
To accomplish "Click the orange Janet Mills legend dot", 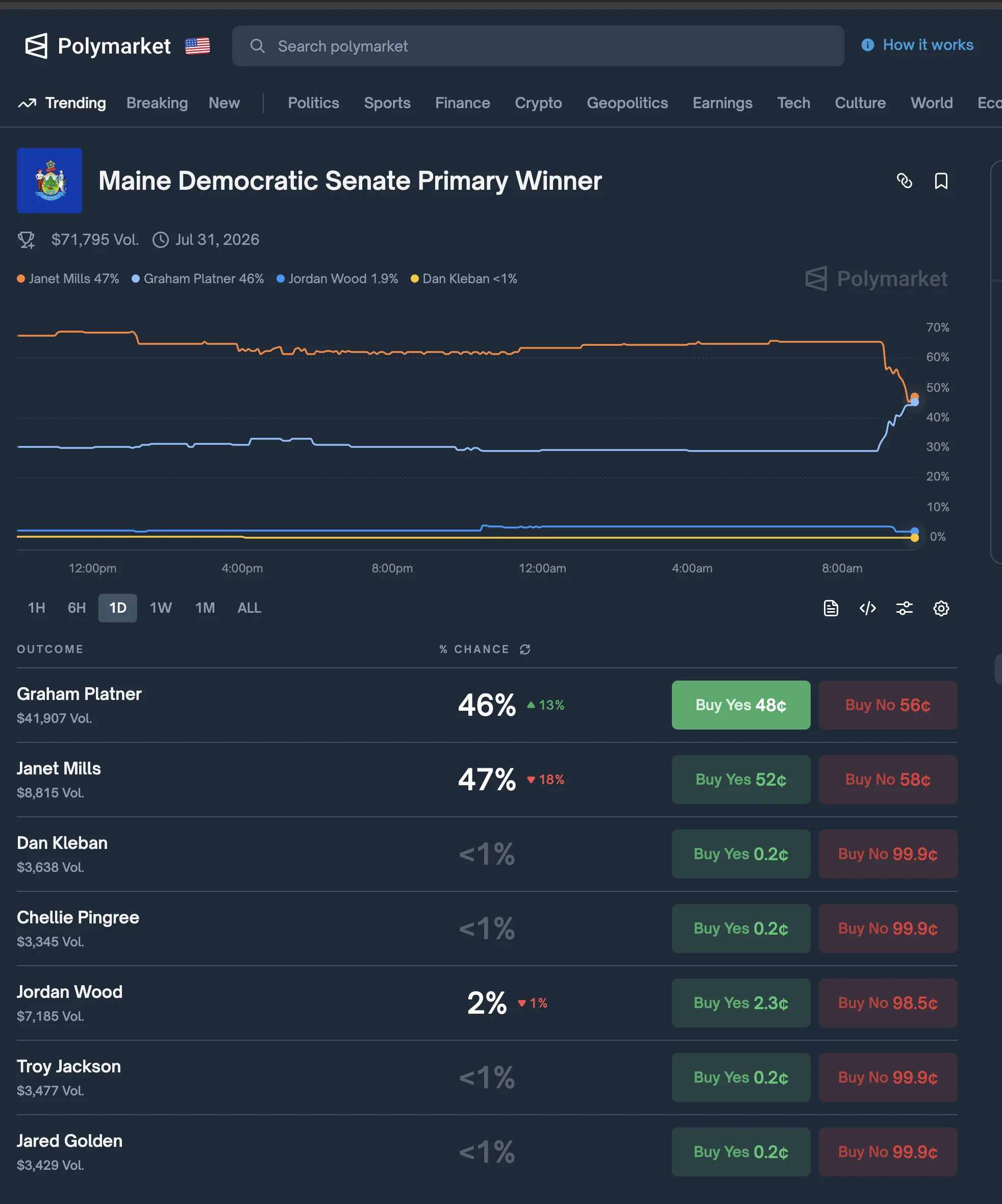I will tap(21, 279).
